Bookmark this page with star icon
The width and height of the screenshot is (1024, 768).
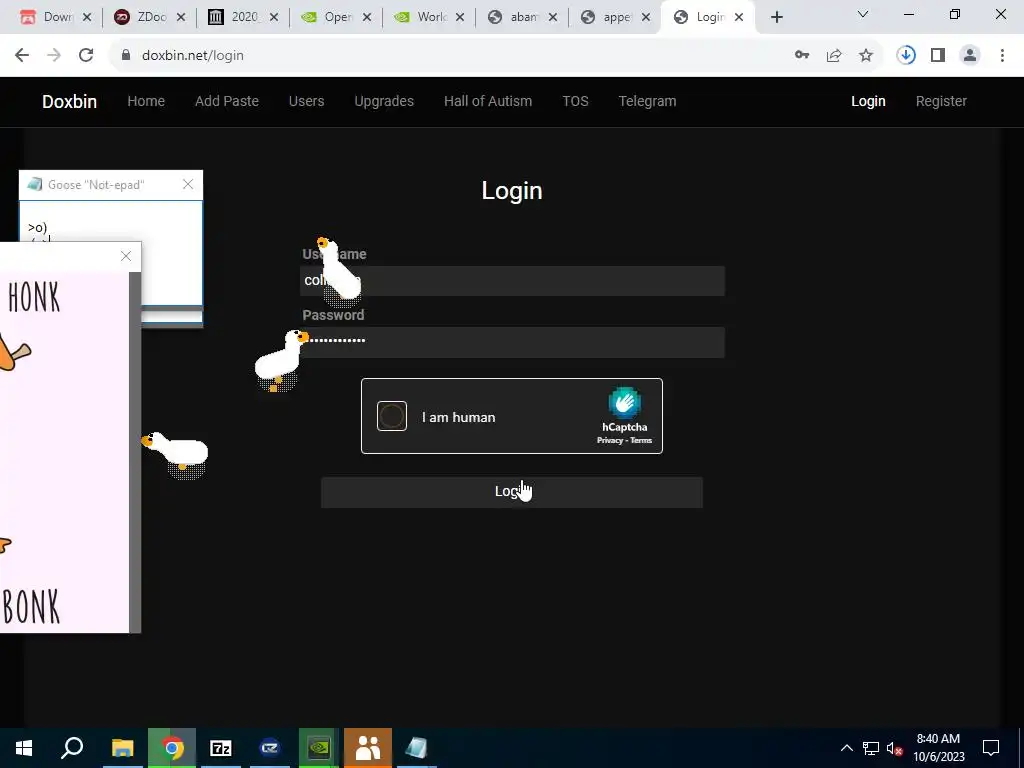(866, 56)
